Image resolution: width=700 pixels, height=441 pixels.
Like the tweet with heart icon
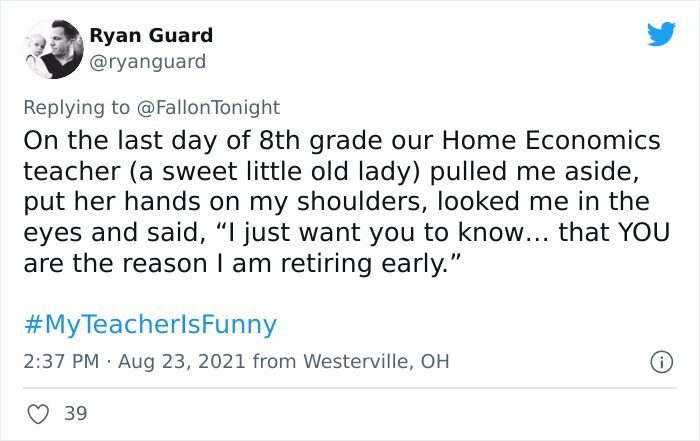(38, 414)
